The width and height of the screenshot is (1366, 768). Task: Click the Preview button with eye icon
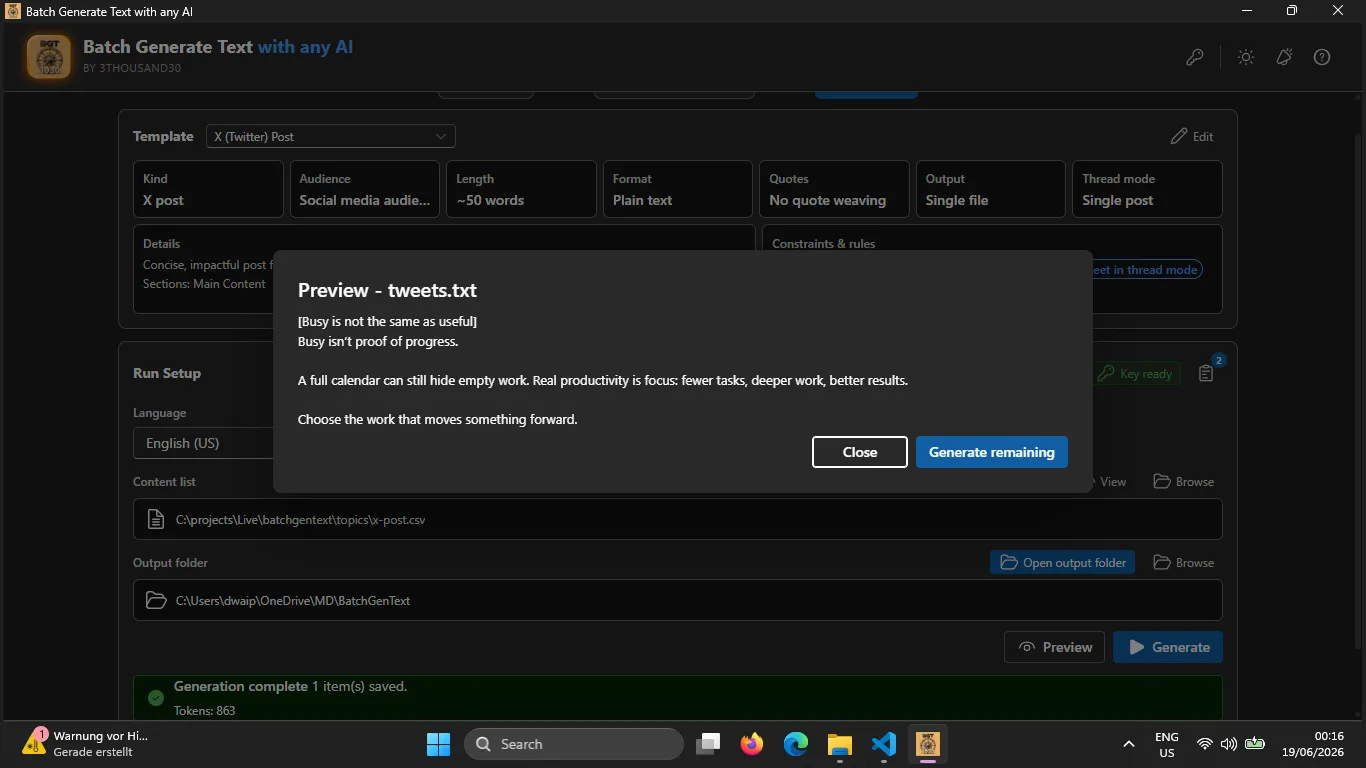tap(1055, 647)
